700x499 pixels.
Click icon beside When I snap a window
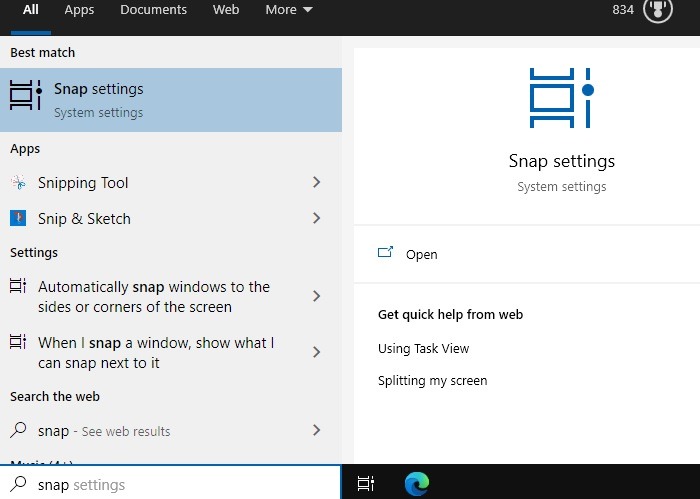coord(18,342)
